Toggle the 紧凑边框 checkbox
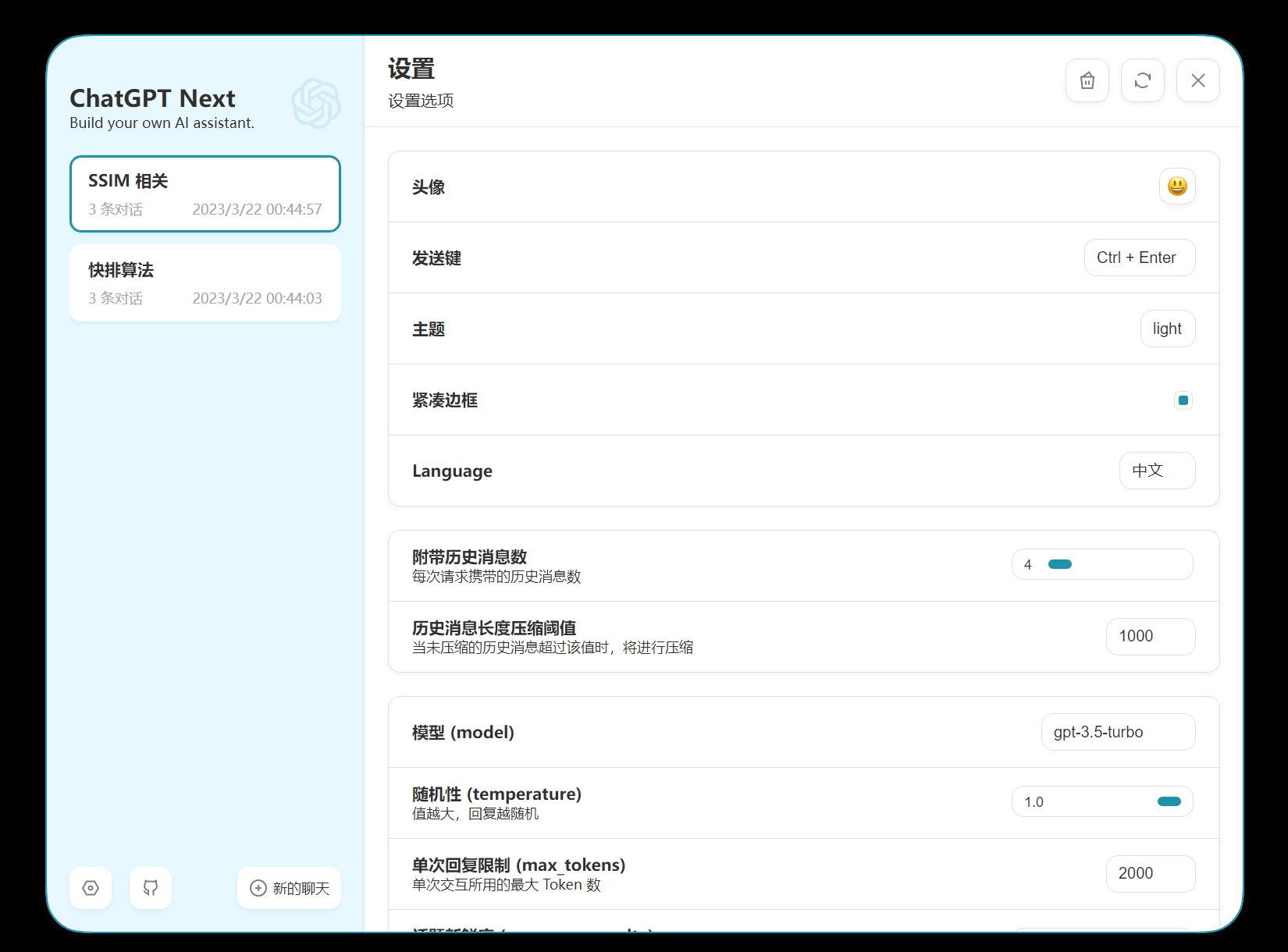 [x=1183, y=400]
